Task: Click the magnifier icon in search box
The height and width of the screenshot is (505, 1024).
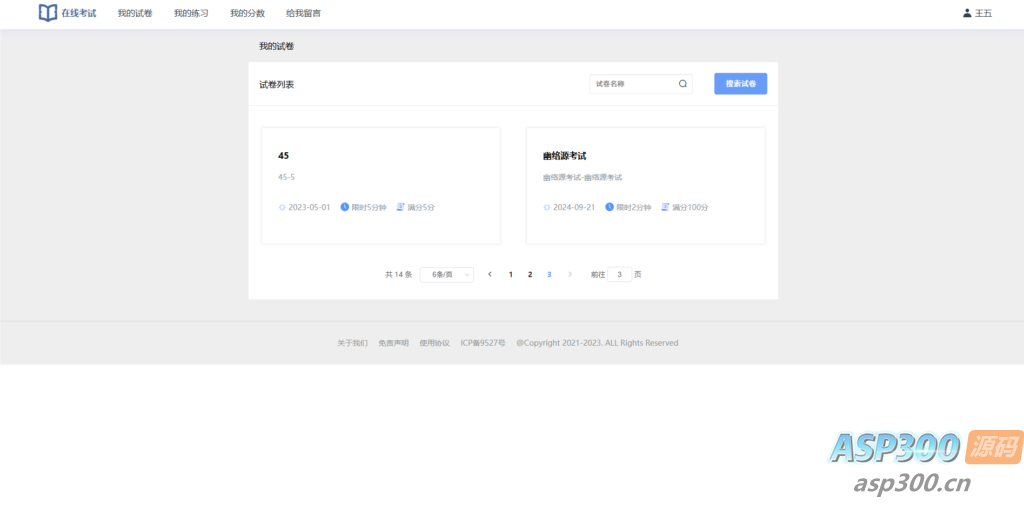Action: point(683,84)
